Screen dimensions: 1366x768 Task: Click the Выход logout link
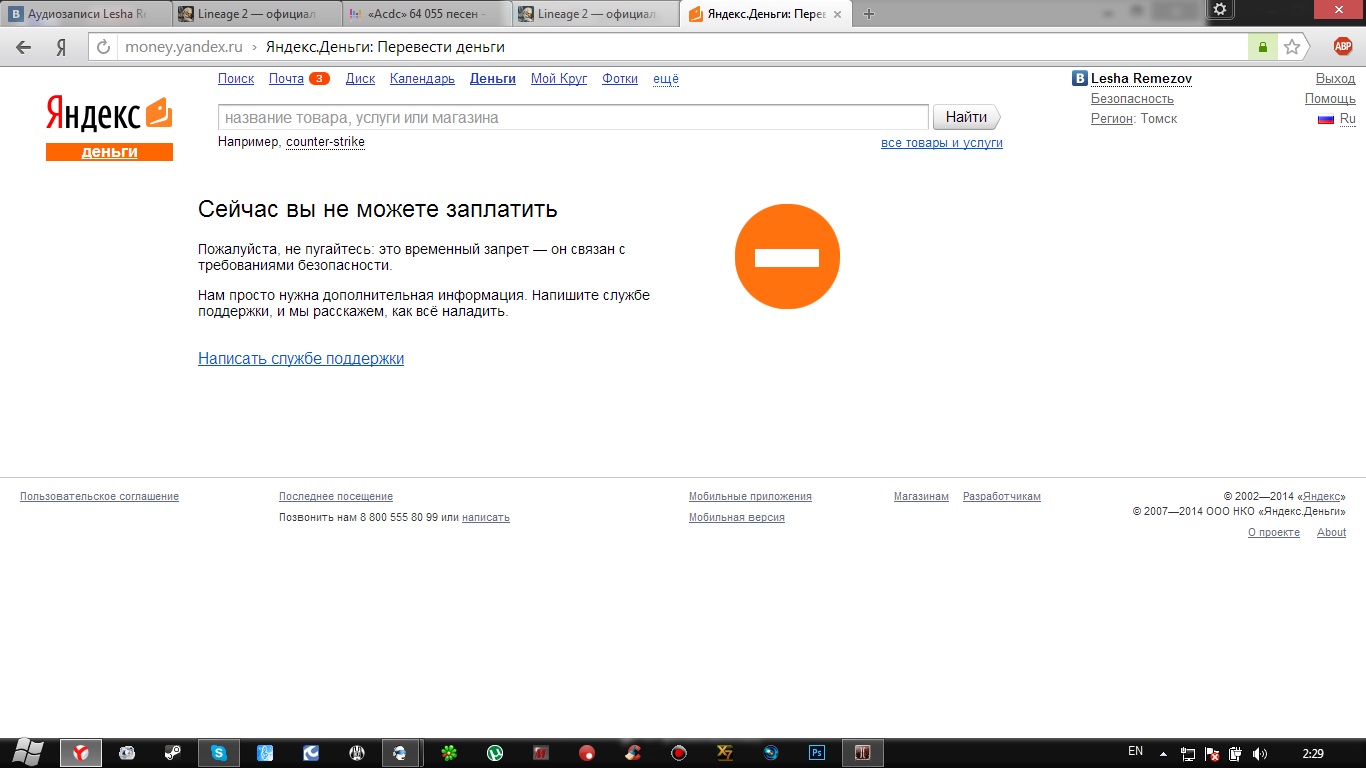pyautogui.click(x=1336, y=79)
